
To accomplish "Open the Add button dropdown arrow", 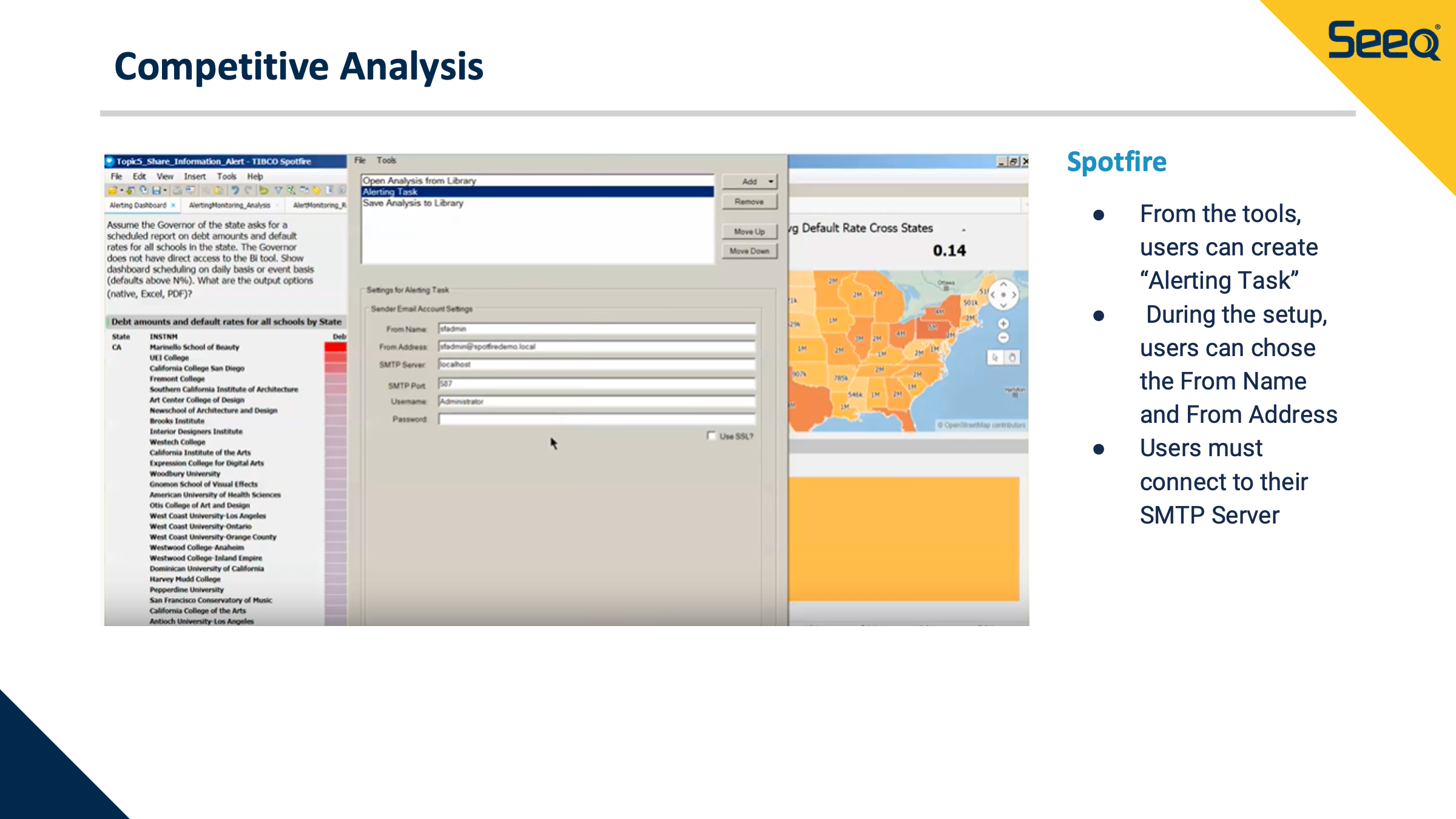I will [770, 181].
